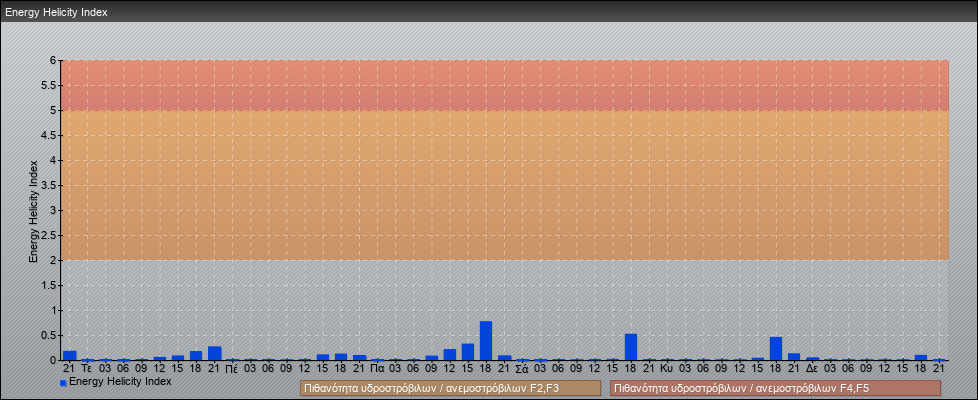Click the bar at 21 just before Πέ

215,353
